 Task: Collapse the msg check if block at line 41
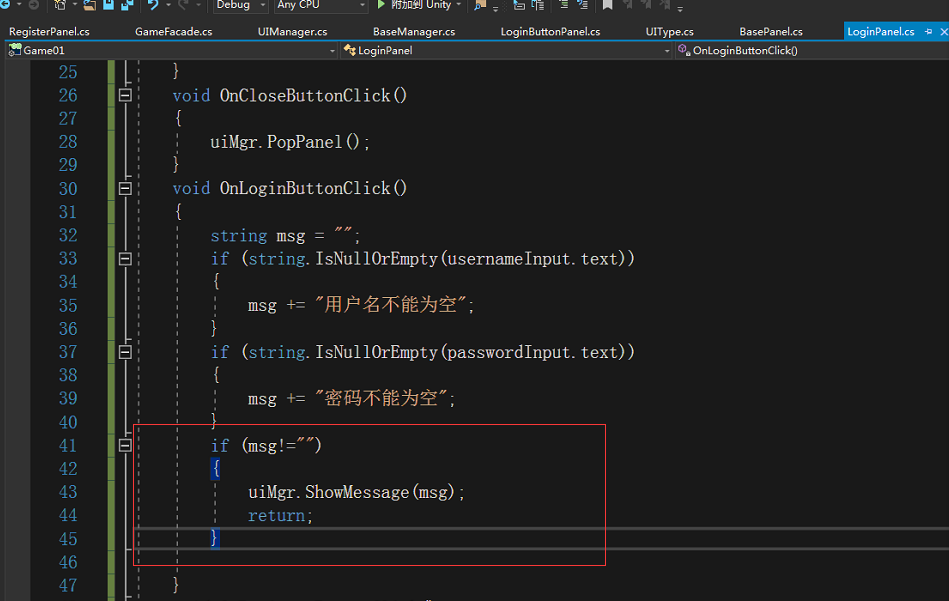coord(125,445)
